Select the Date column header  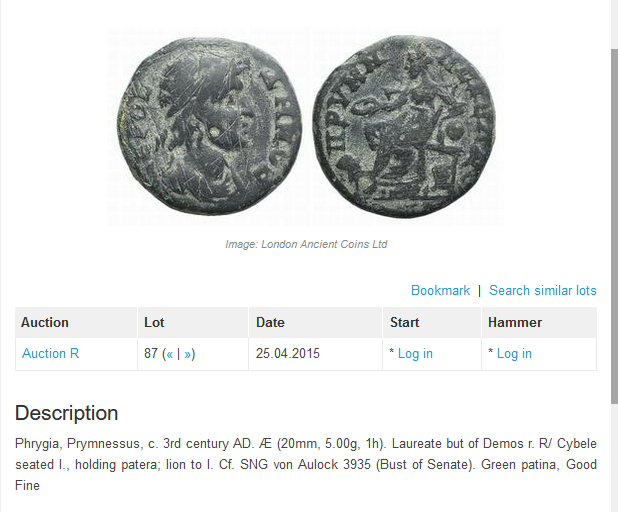pyautogui.click(x=270, y=322)
